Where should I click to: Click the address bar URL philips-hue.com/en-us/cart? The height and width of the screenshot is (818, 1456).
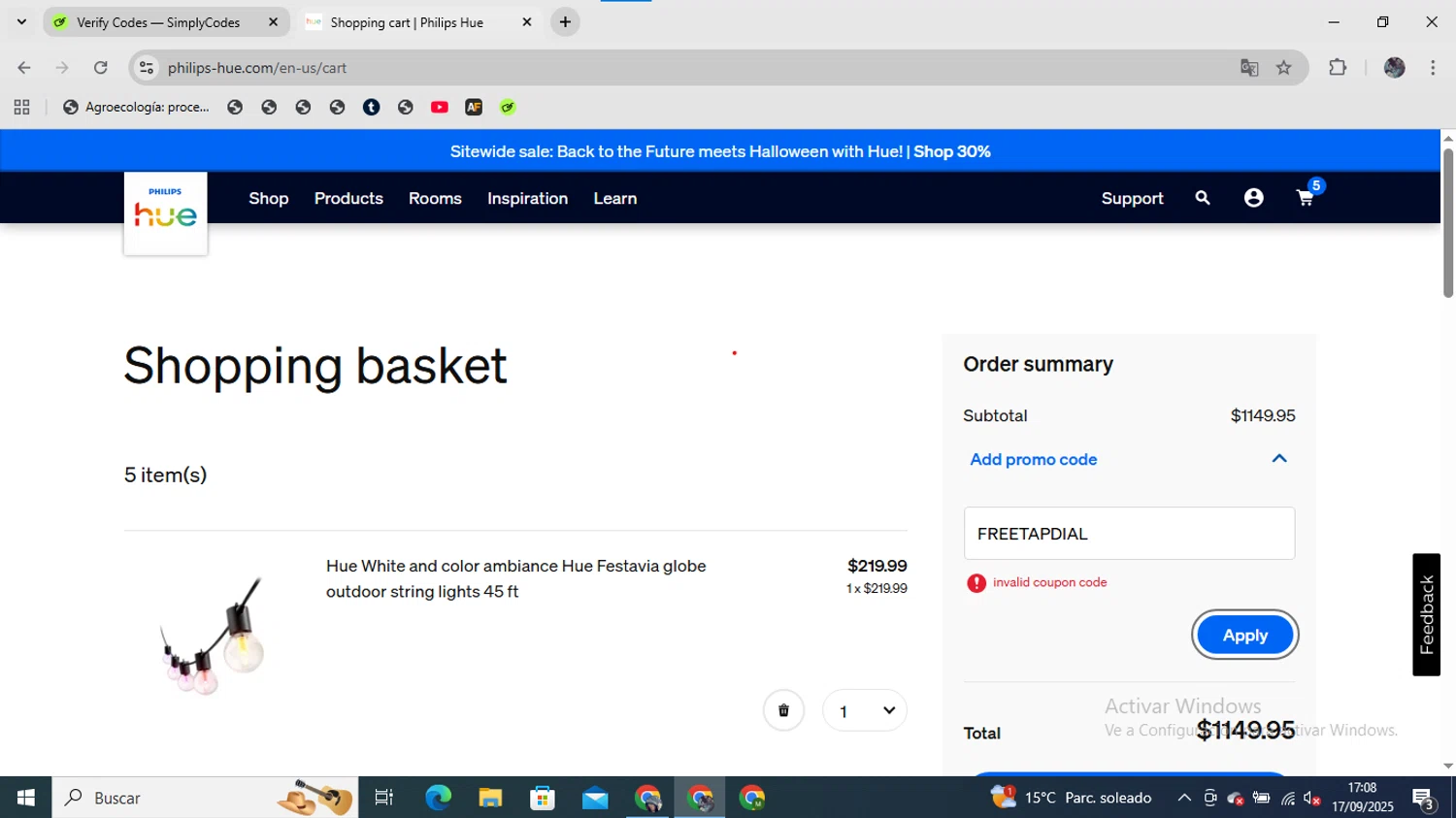pyautogui.click(x=257, y=68)
